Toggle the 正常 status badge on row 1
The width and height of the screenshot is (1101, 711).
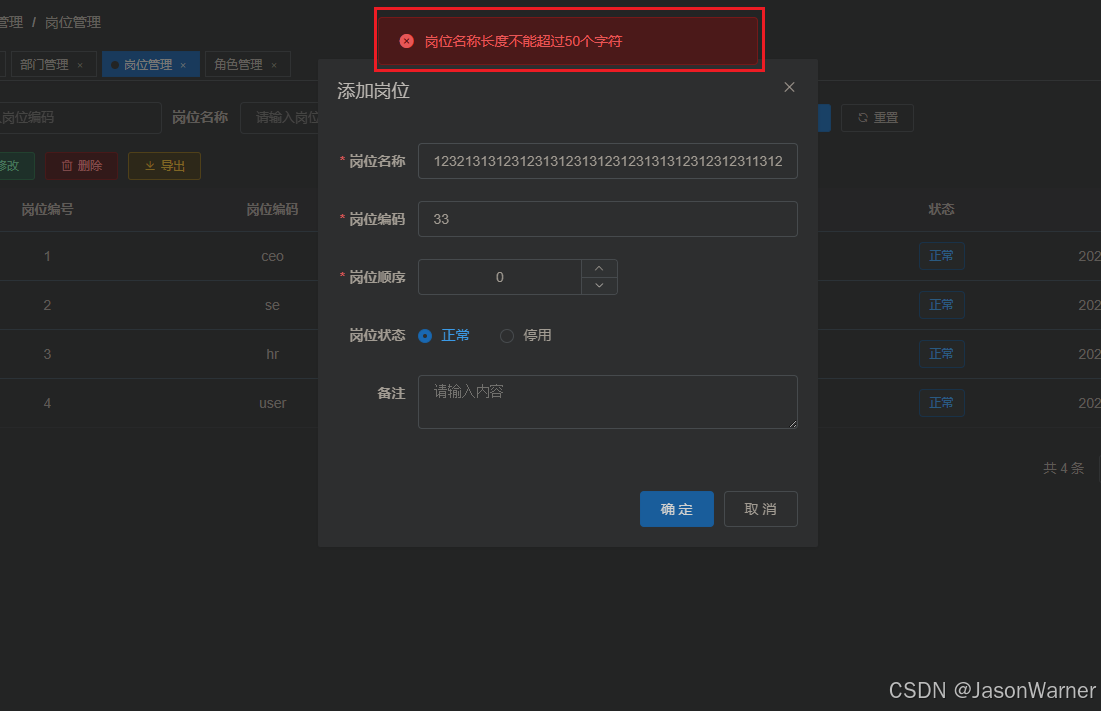point(941,256)
